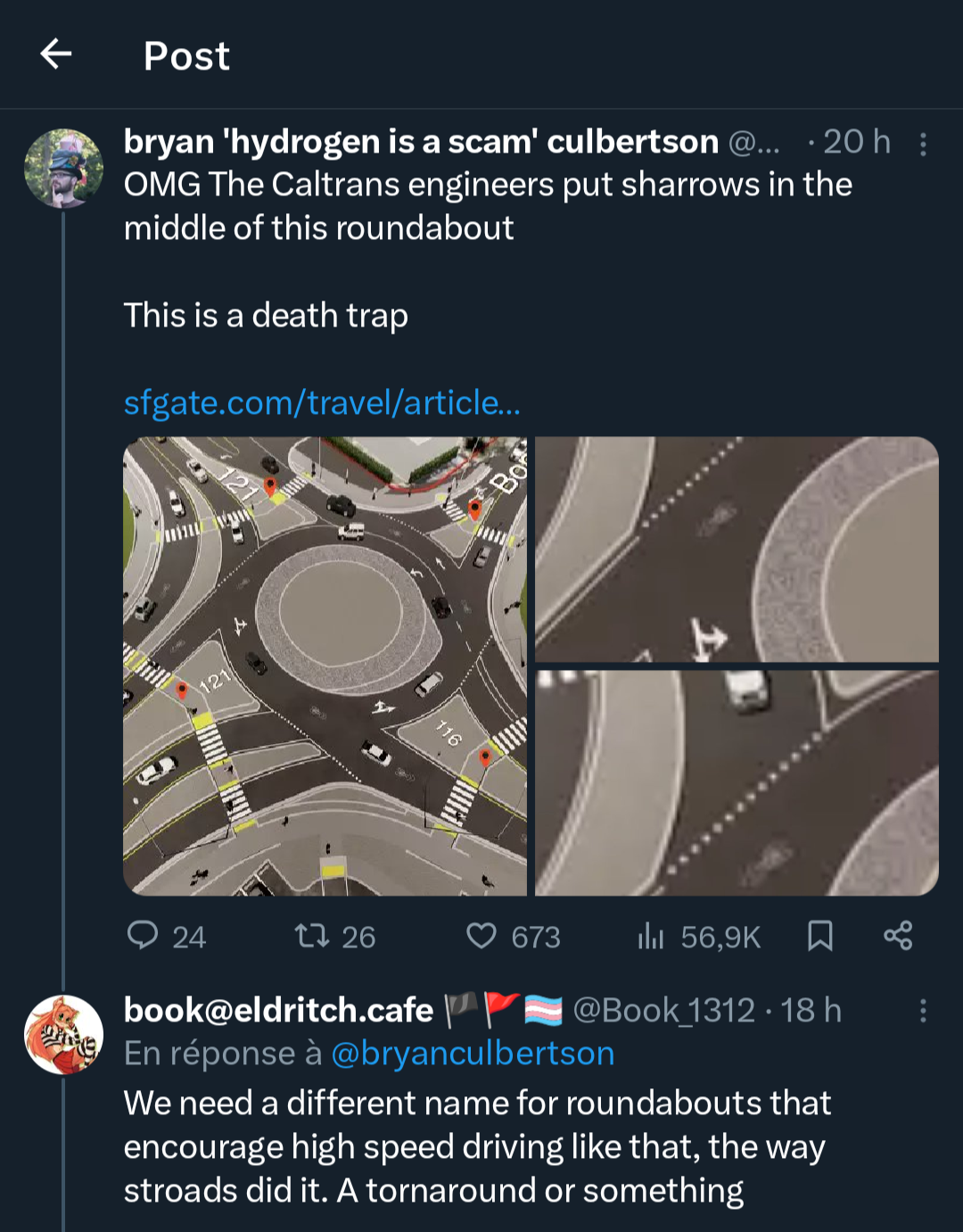Open more options for Book_1312's reply
This screenshot has width=963, height=1232.
tap(923, 1011)
